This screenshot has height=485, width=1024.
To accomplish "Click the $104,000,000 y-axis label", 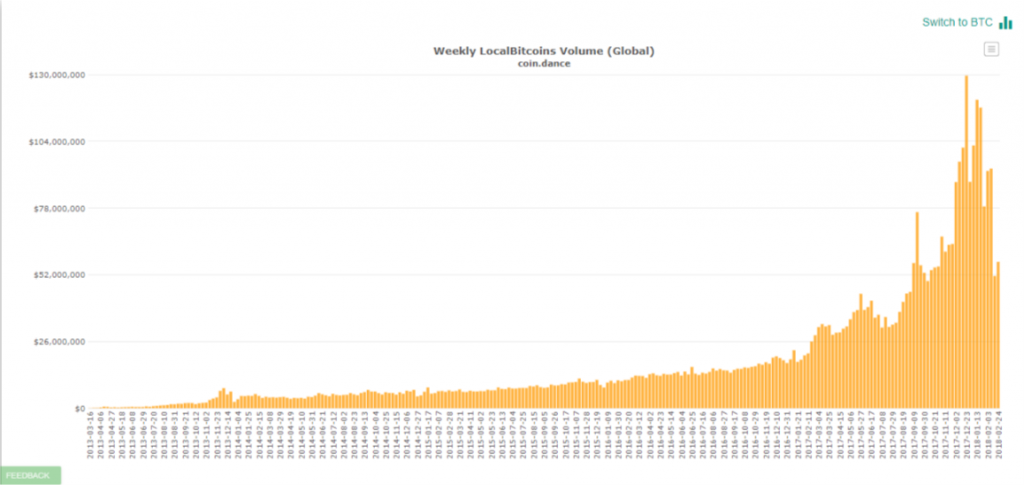I will 56,142.
